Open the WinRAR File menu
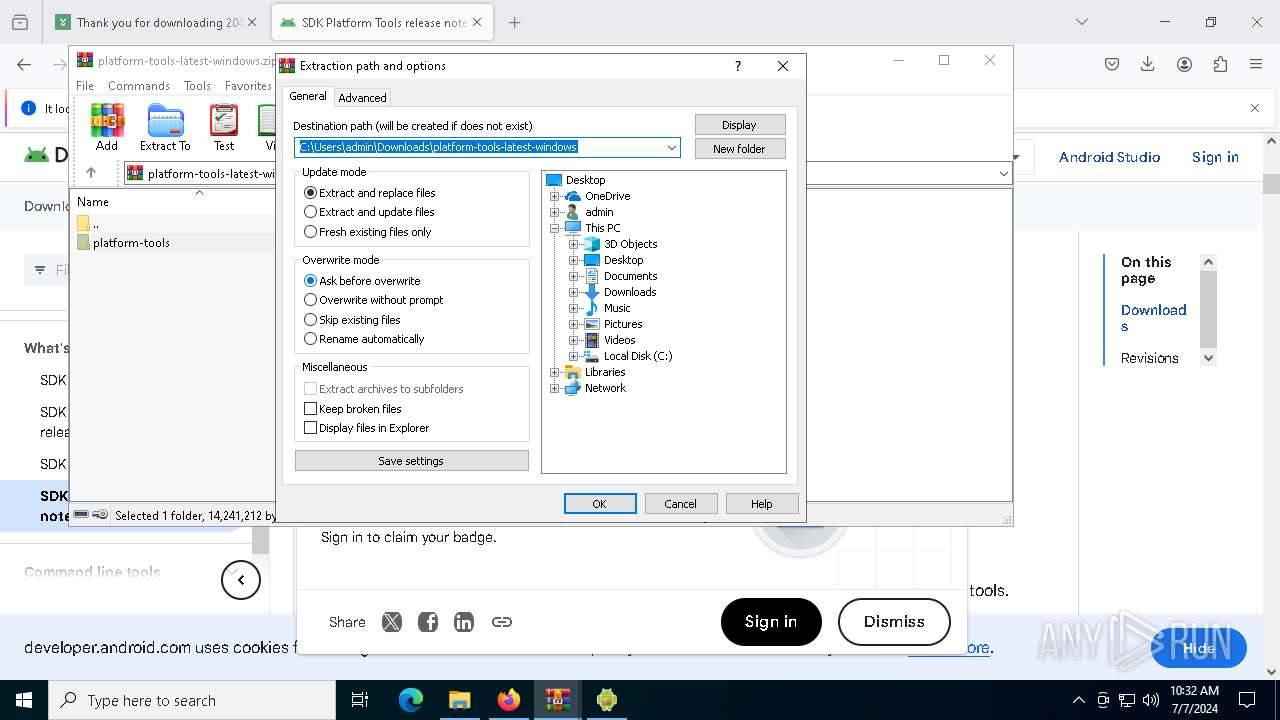 click(x=85, y=86)
